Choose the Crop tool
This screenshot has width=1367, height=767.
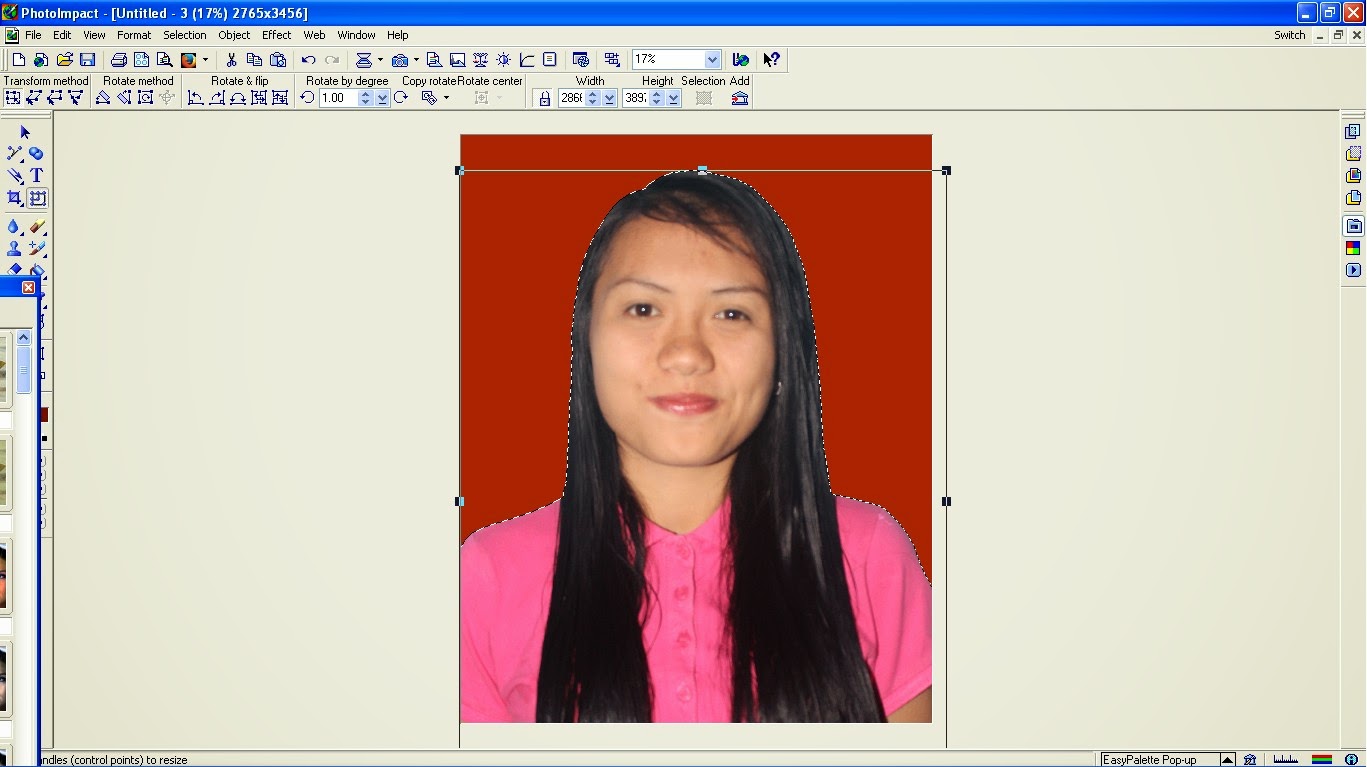(14, 197)
